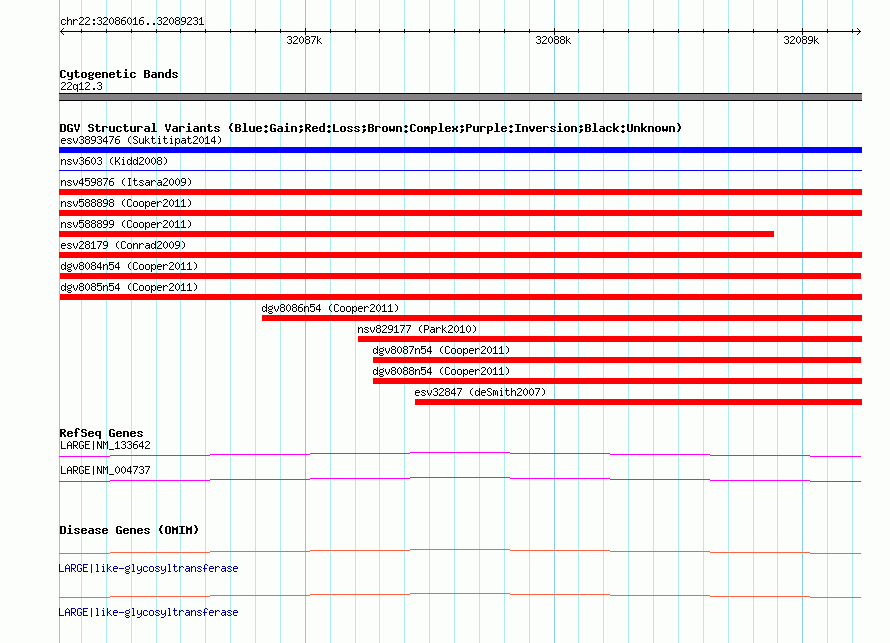Image resolution: width=890 pixels, height=643 pixels.
Task: Click the DGV Structural Variants track title
Action: point(371,128)
